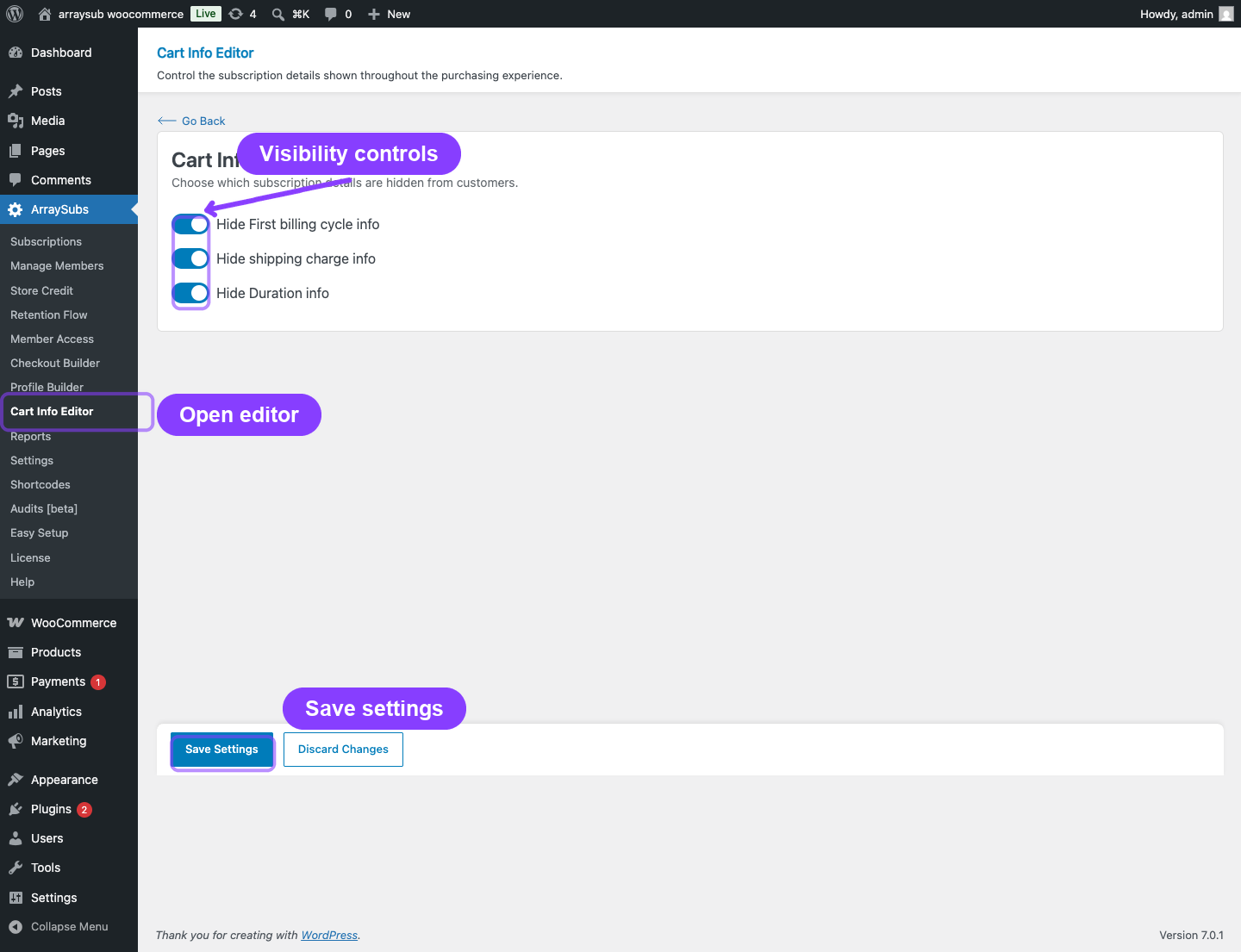The height and width of the screenshot is (952, 1241).
Task: Open the comments bubble icon in admin bar
Action: [331, 15]
